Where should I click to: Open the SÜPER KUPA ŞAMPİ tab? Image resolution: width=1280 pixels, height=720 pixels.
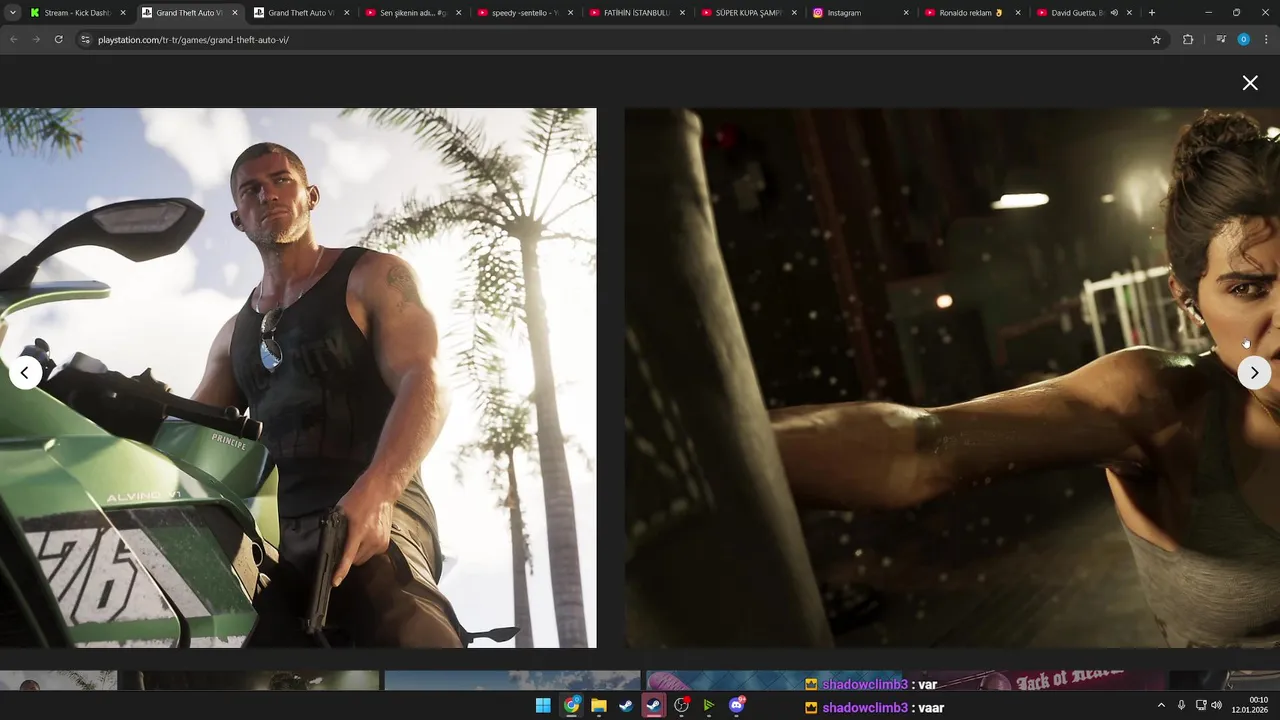(x=749, y=13)
